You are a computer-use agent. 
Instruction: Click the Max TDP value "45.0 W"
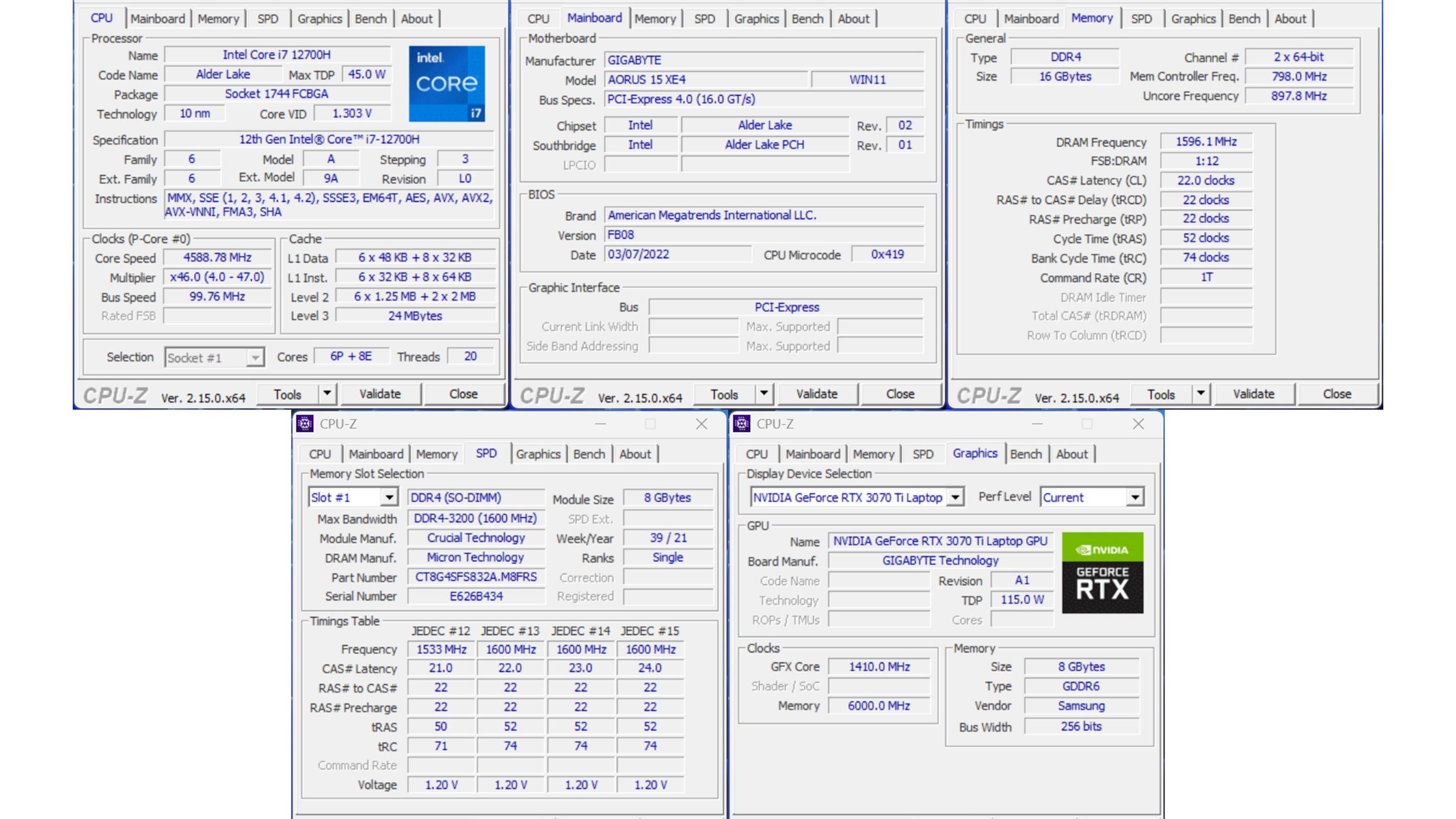click(366, 75)
